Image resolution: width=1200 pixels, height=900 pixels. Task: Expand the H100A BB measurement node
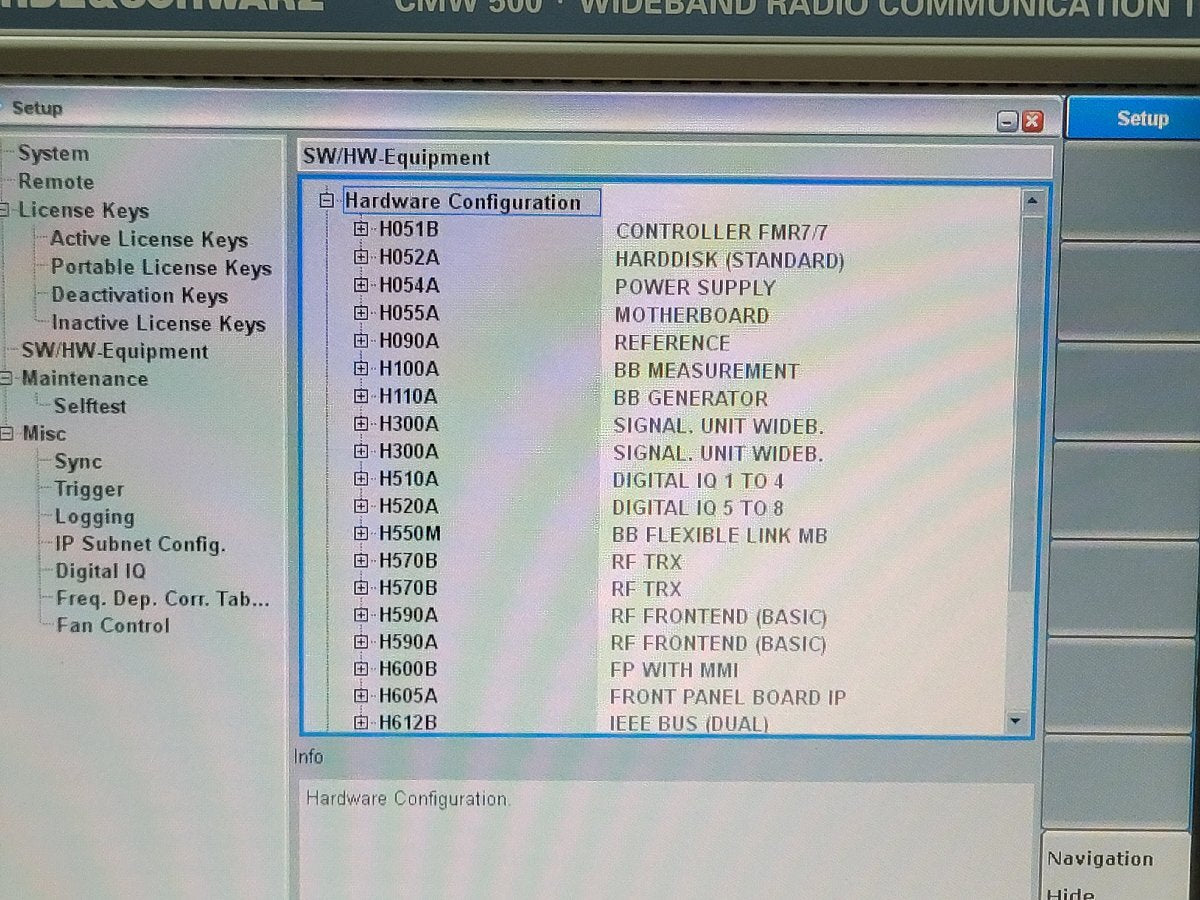(x=360, y=368)
